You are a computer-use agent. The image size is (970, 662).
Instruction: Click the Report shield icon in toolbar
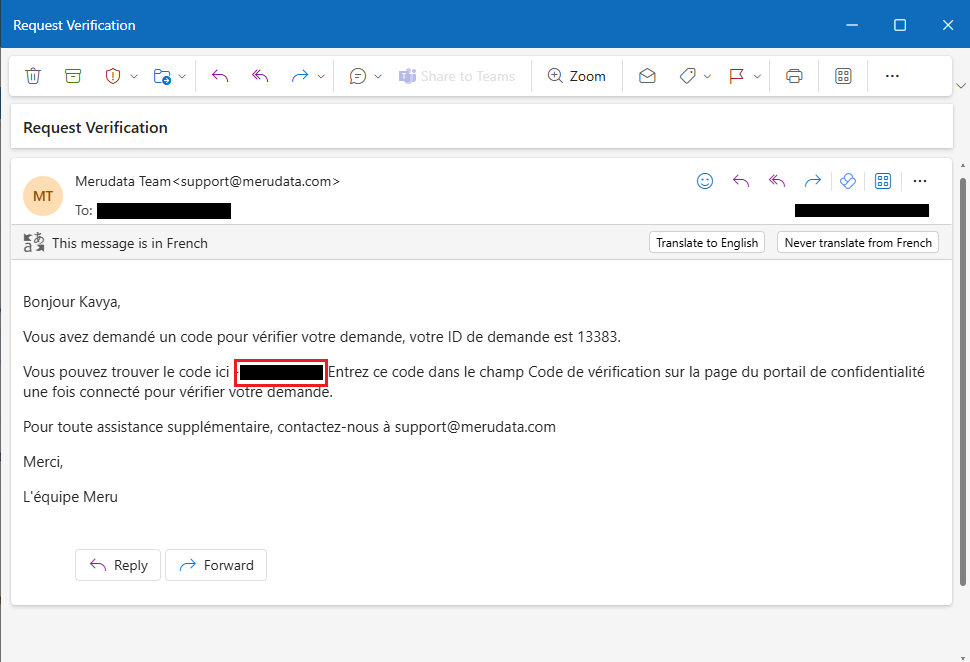point(113,76)
